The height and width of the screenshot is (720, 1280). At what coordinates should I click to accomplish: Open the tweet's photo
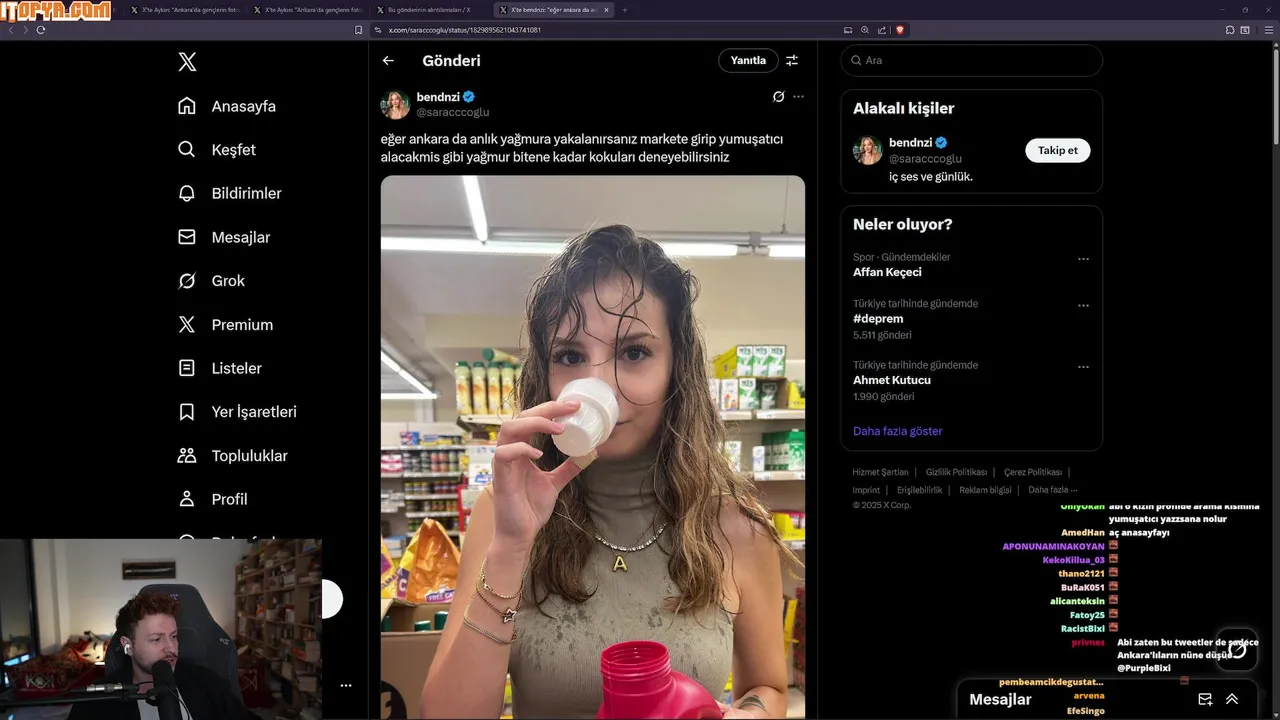pyautogui.click(x=592, y=447)
